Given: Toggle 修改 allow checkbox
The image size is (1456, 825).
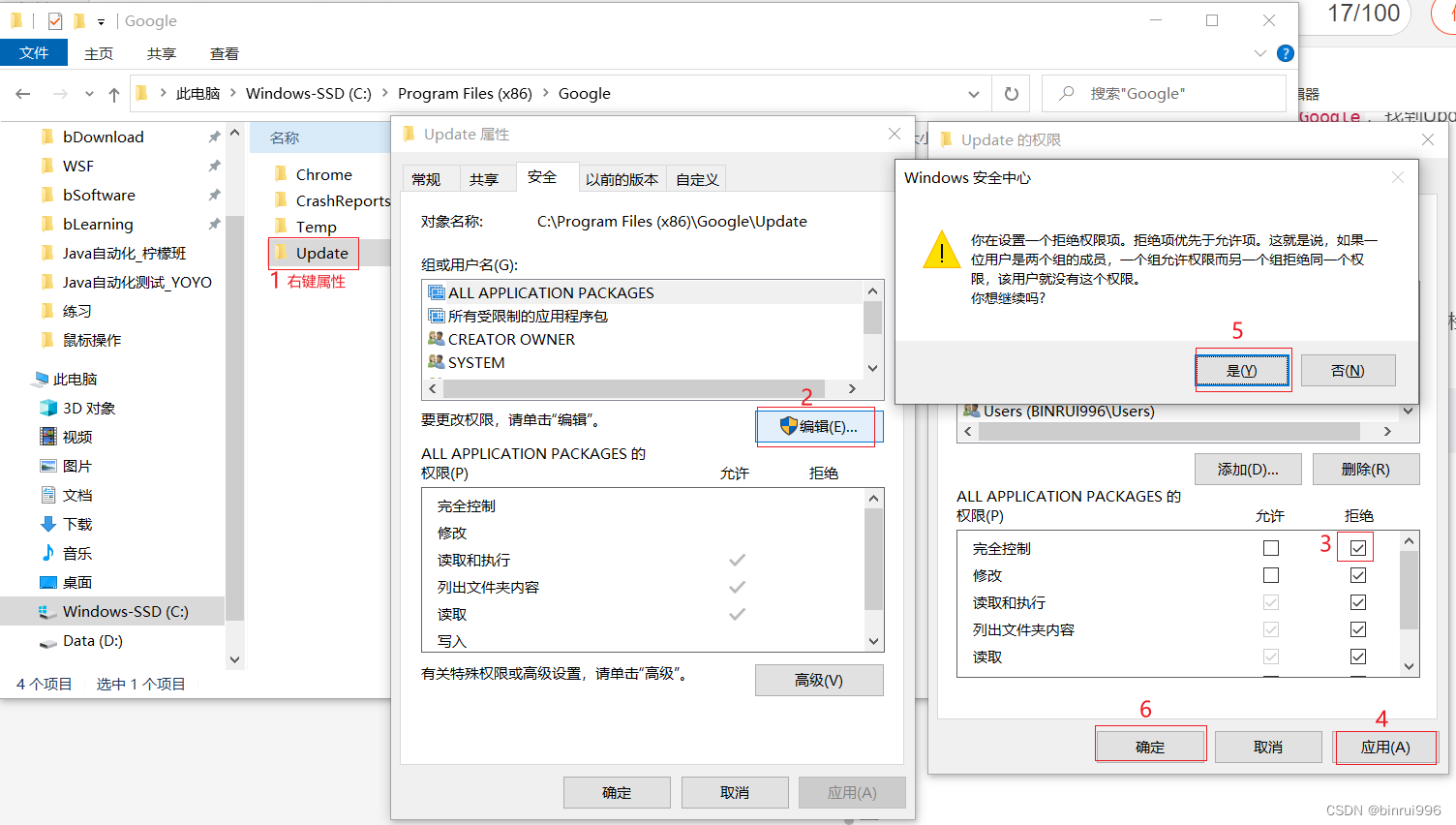Looking at the screenshot, I should [x=1271, y=575].
